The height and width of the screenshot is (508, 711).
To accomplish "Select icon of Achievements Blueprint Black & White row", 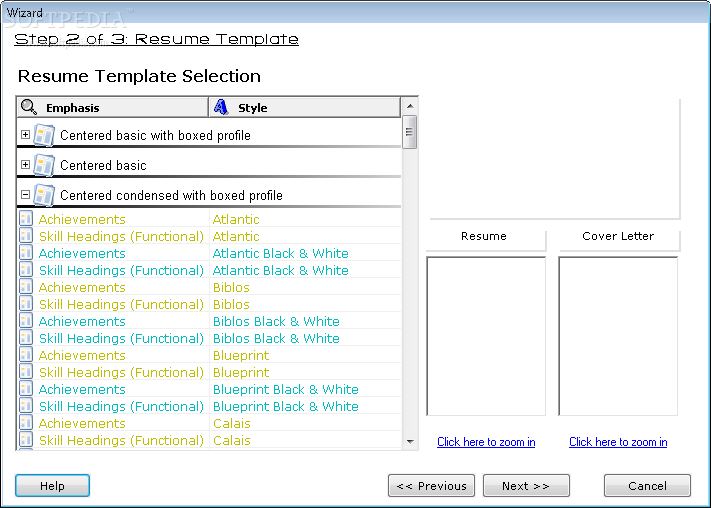I will pyautogui.click(x=26, y=389).
